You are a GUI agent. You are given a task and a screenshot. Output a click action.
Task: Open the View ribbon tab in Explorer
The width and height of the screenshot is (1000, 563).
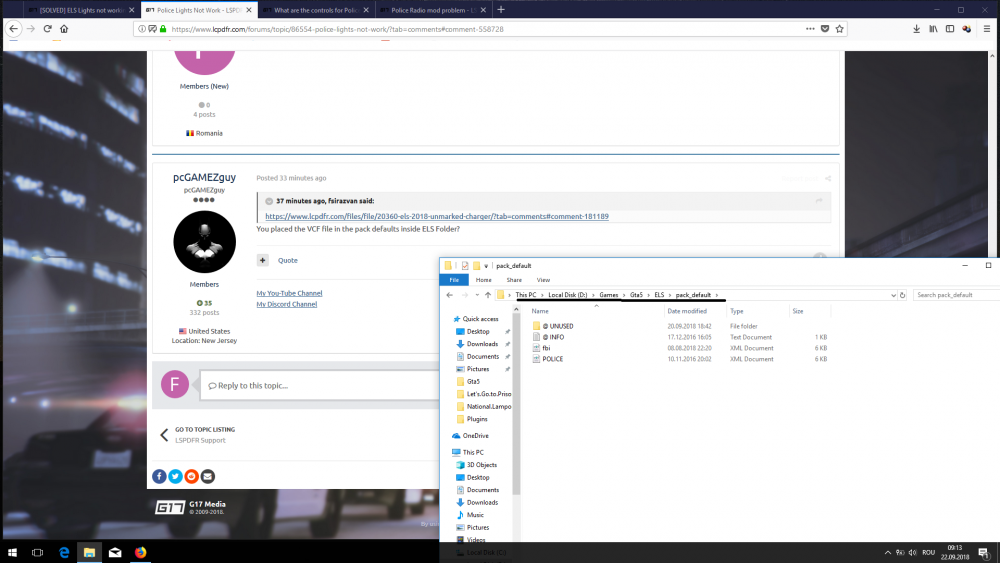coord(543,280)
